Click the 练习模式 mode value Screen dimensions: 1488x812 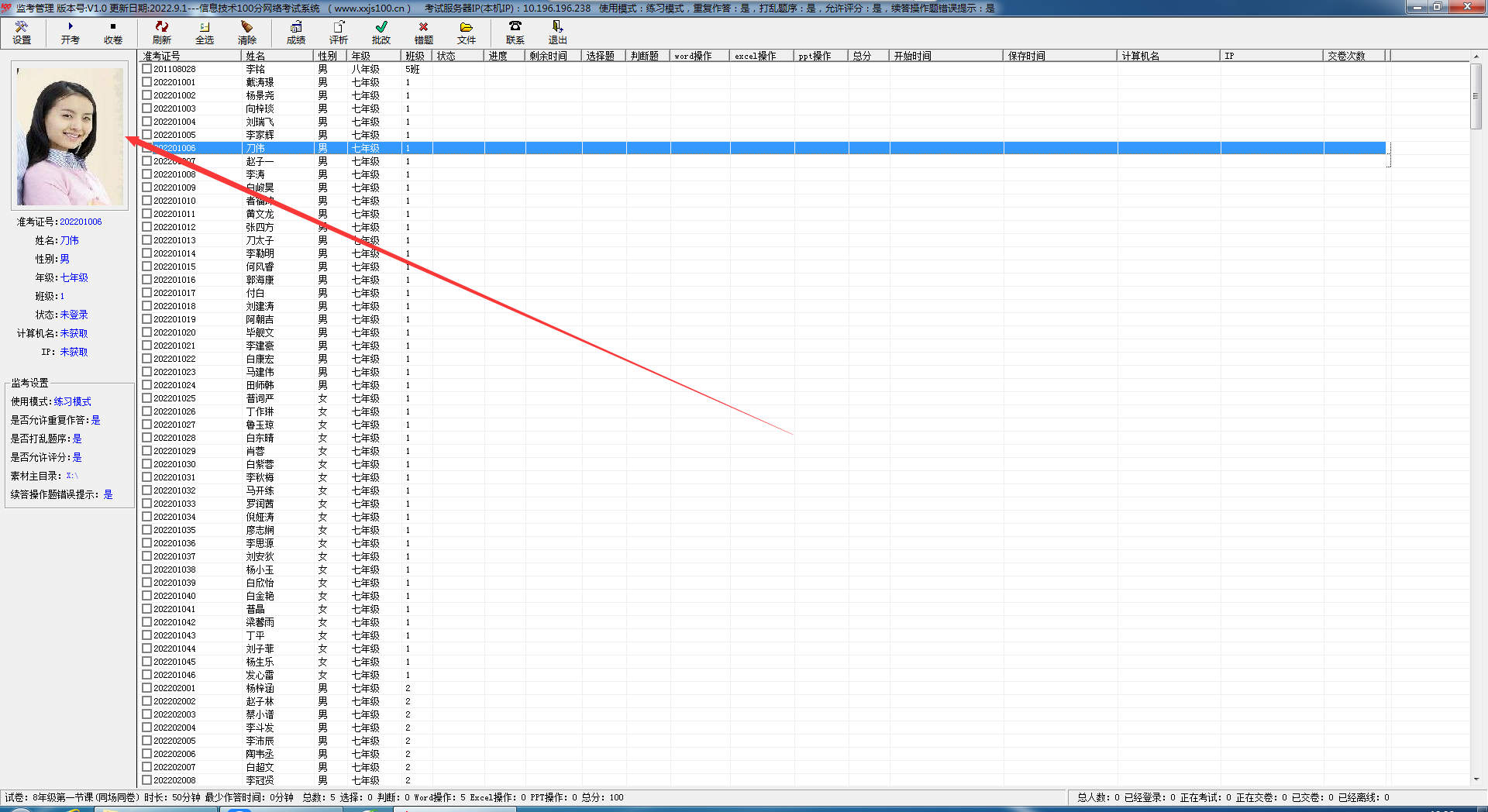73,401
